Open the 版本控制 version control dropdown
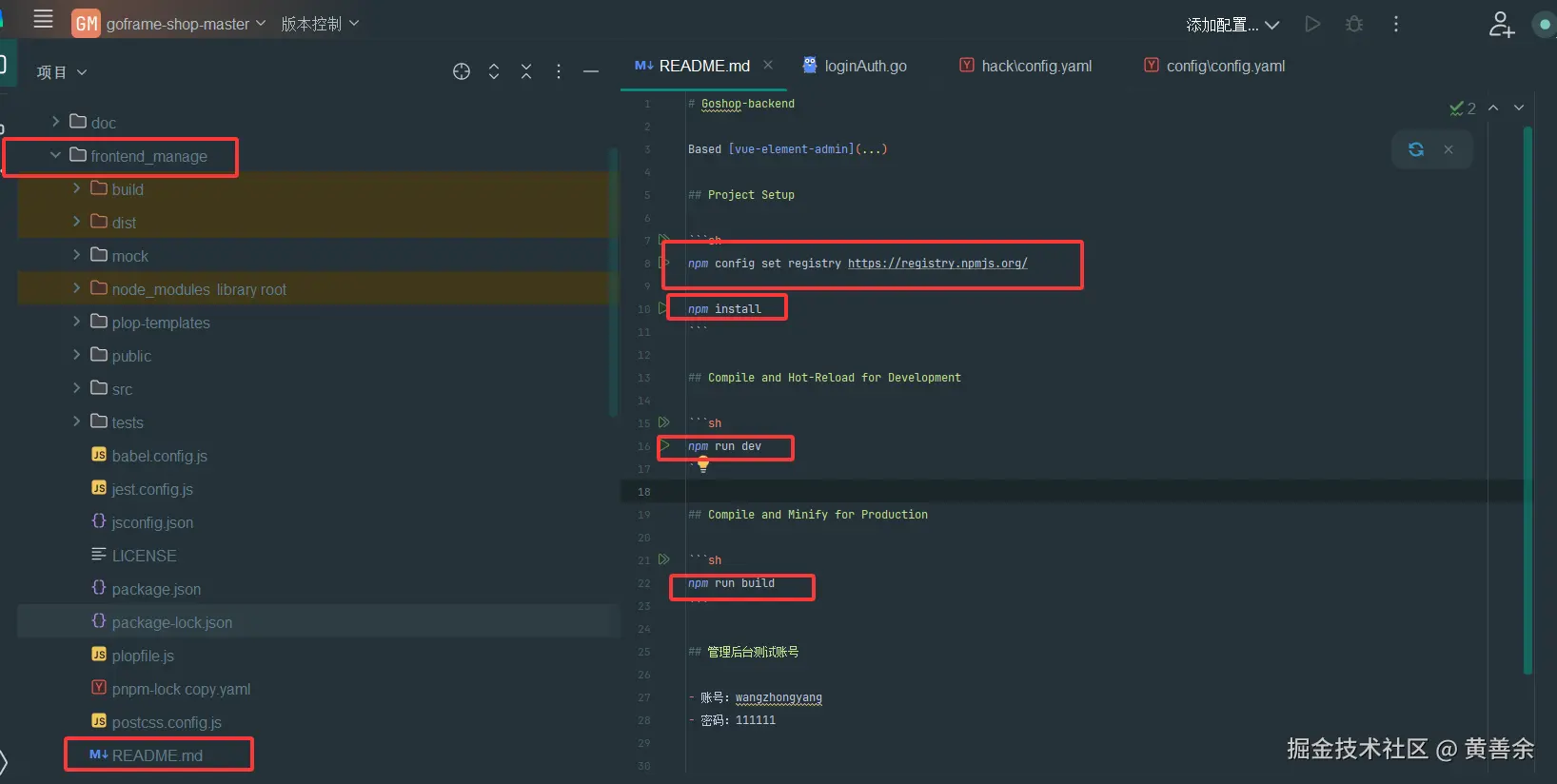Image resolution: width=1557 pixels, height=784 pixels. tap(320, 24)
